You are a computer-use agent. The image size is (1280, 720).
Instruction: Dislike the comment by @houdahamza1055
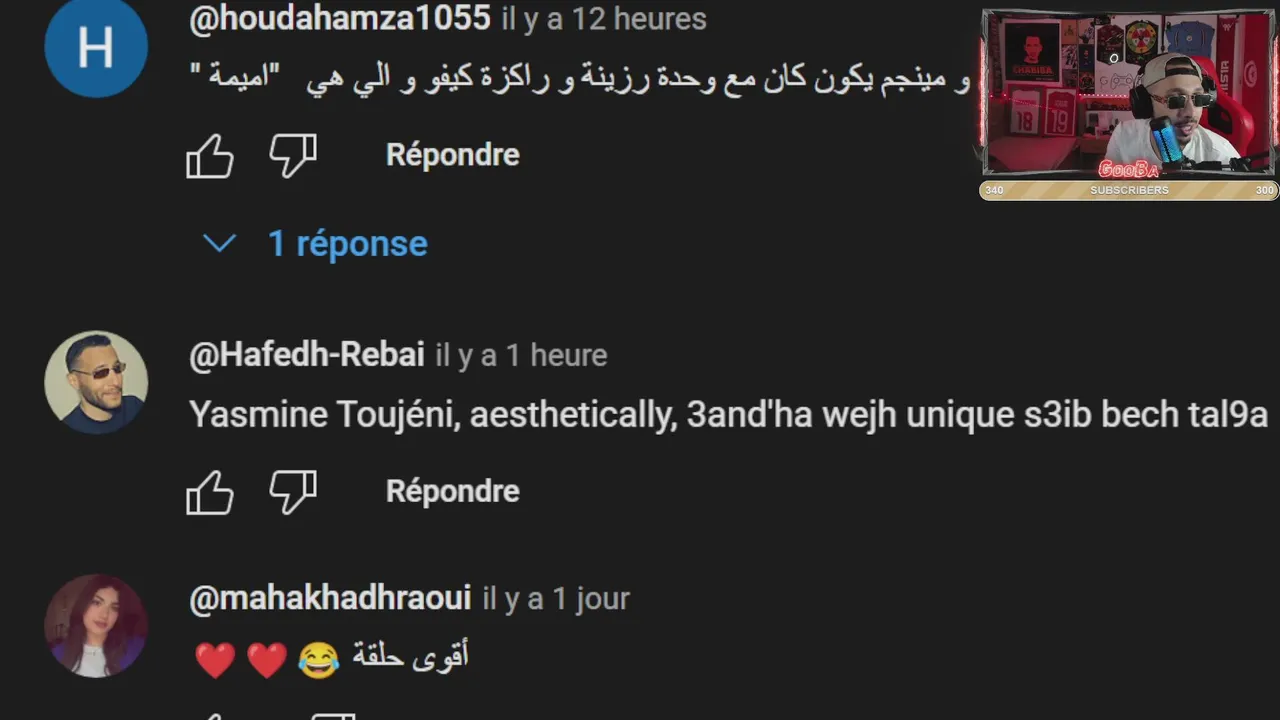pos(293,156)
